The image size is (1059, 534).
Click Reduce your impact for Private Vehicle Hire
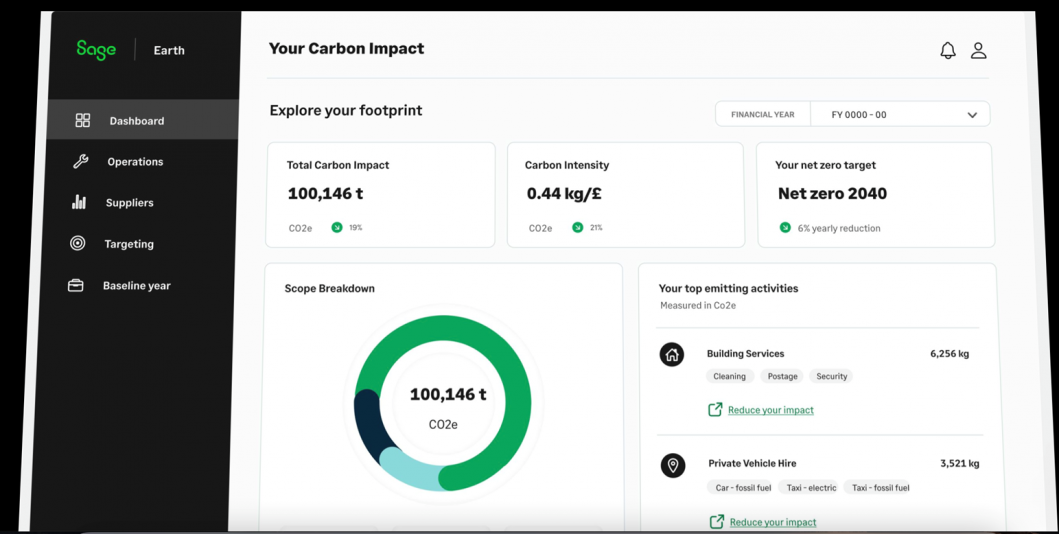coord(773,522)
